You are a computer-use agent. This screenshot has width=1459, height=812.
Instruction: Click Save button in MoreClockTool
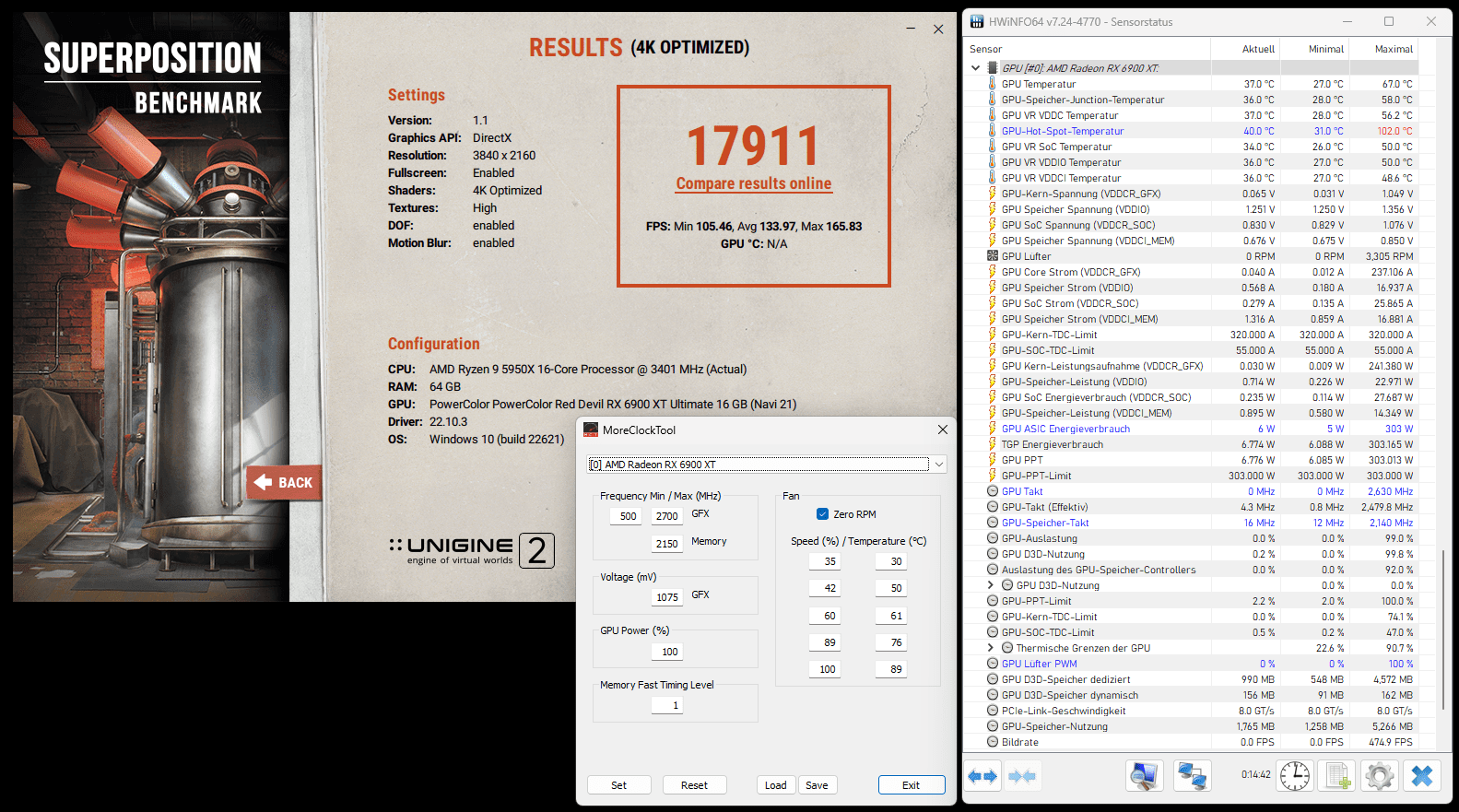pyautogui.click(x=817, y=785)
